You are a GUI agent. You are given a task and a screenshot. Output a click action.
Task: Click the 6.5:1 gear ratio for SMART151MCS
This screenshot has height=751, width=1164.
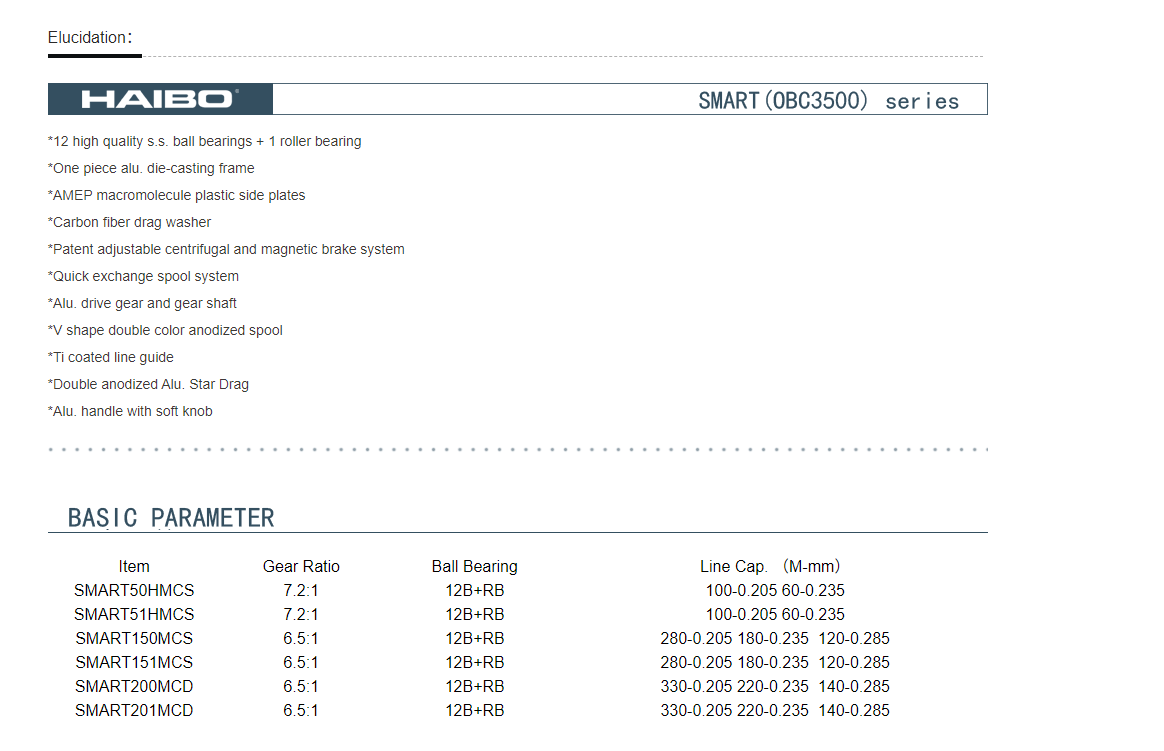point(301,662)
